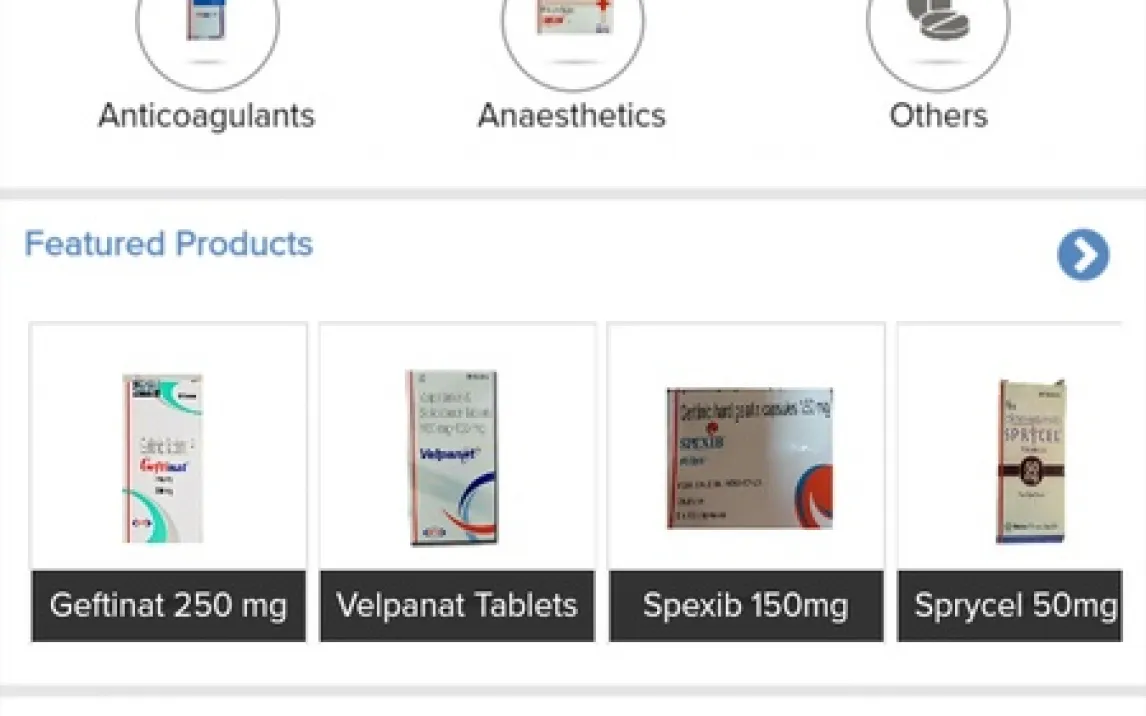This screenshot has height=716, width=1146.
Task: Click the Geftinat 250 mg caption
Action: (168, 606)
